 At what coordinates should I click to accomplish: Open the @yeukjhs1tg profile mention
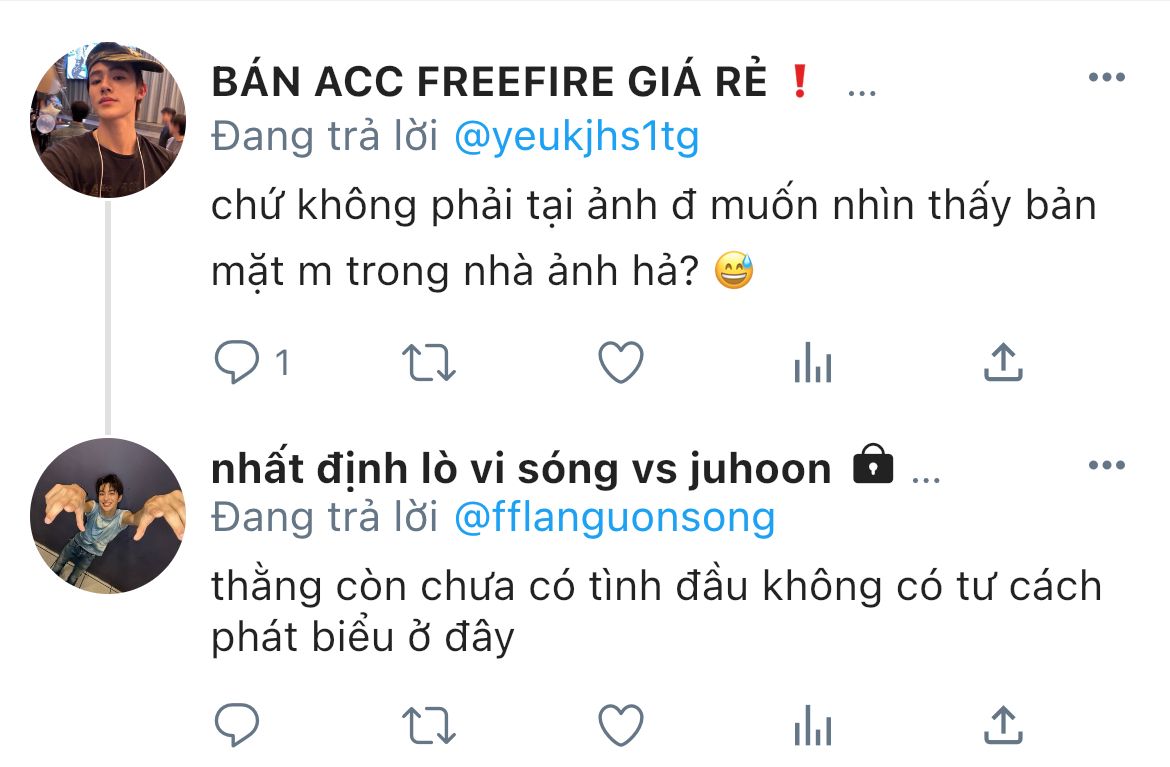pyautogui.click(x=576, y=137)
